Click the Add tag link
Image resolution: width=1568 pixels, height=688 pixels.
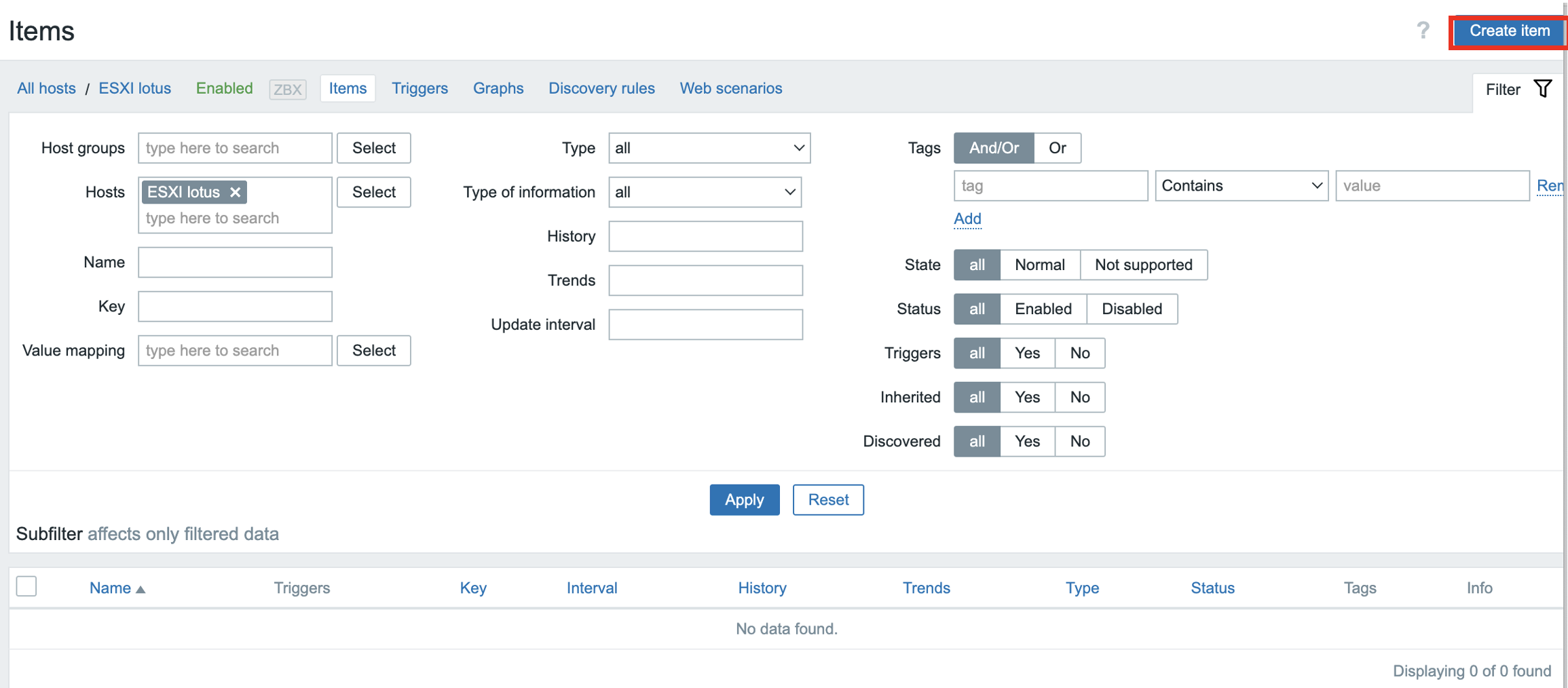967,218
